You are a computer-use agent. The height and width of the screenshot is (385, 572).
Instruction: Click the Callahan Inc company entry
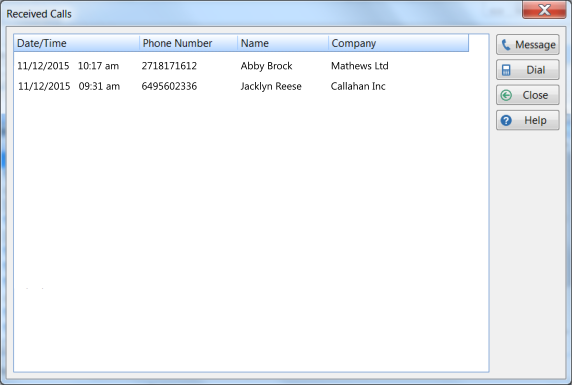[358, 86]
